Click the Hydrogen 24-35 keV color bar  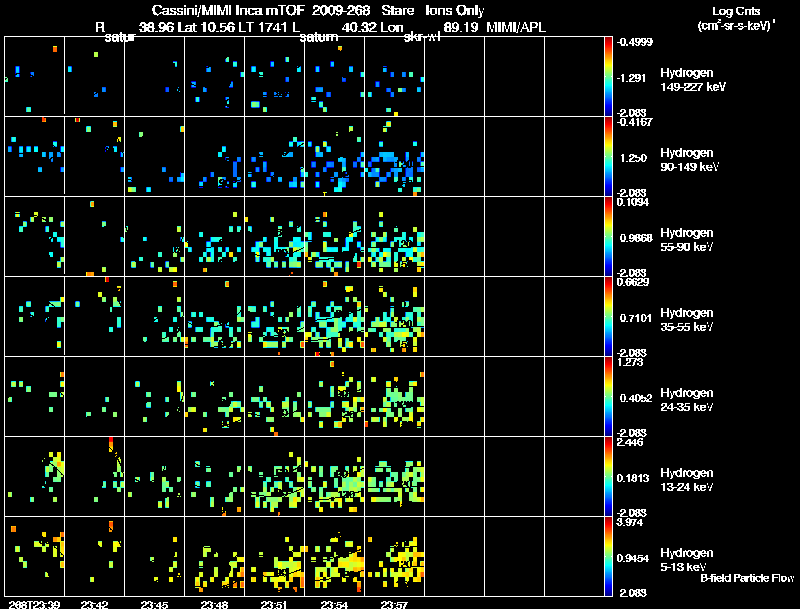click(608, 396)
